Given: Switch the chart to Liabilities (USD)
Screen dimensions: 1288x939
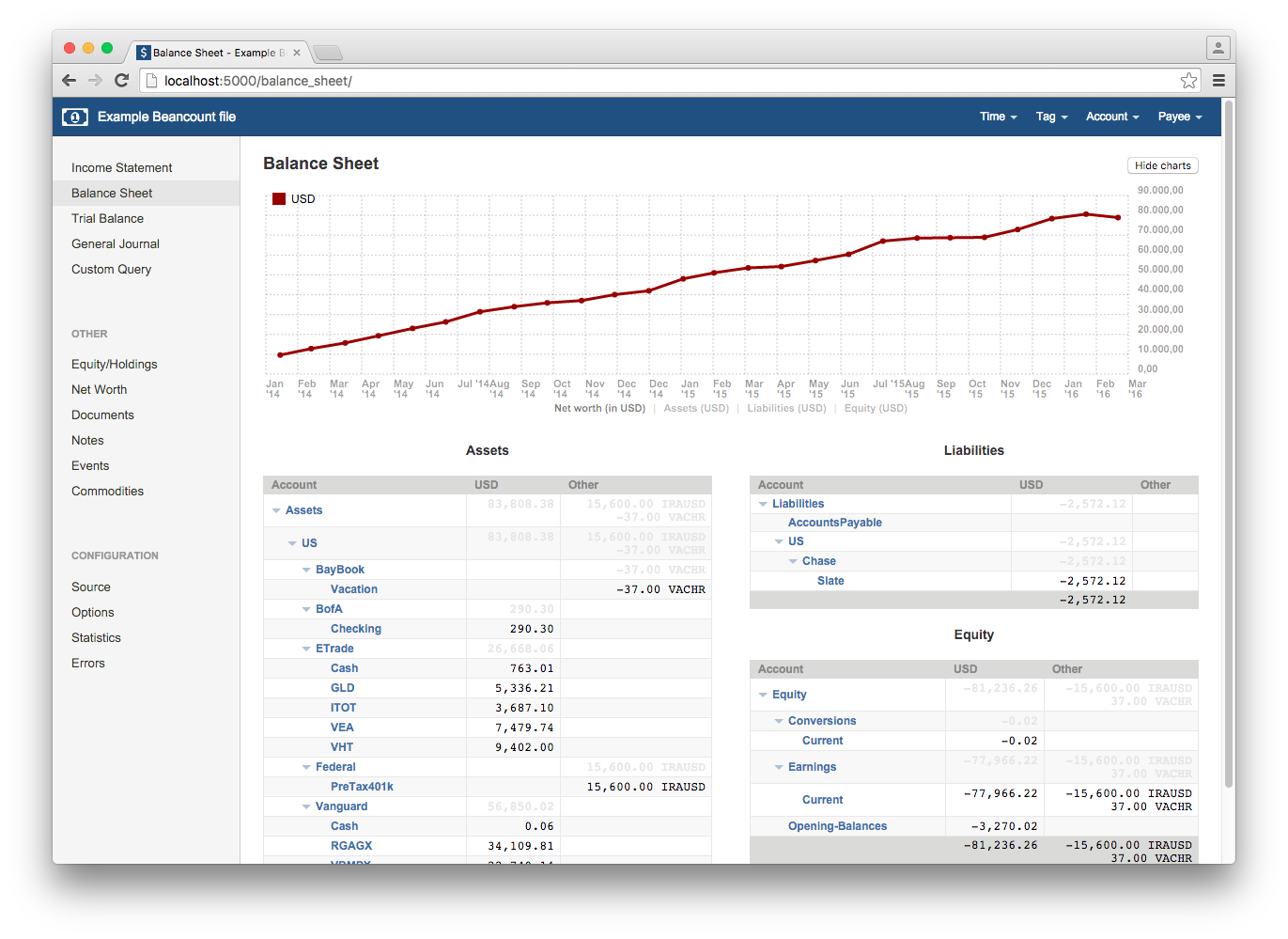Looking at the screenshot, I should tap(786, 408).
